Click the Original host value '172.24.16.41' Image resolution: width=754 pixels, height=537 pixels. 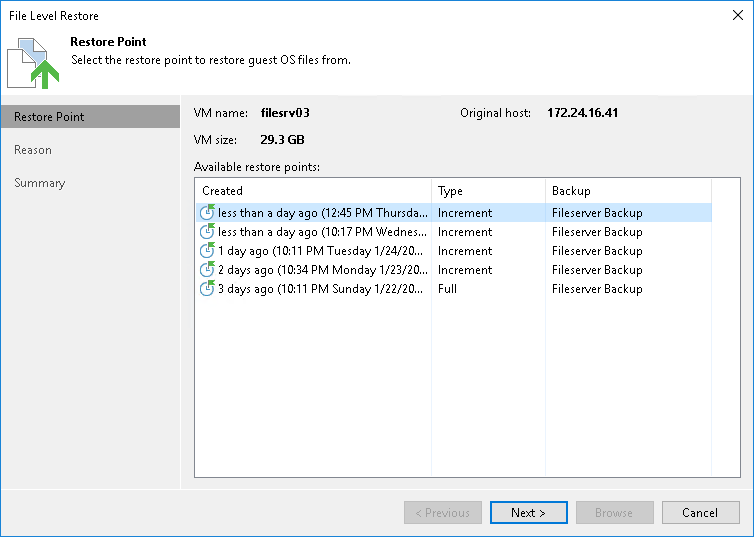click(x=583, y=113)
